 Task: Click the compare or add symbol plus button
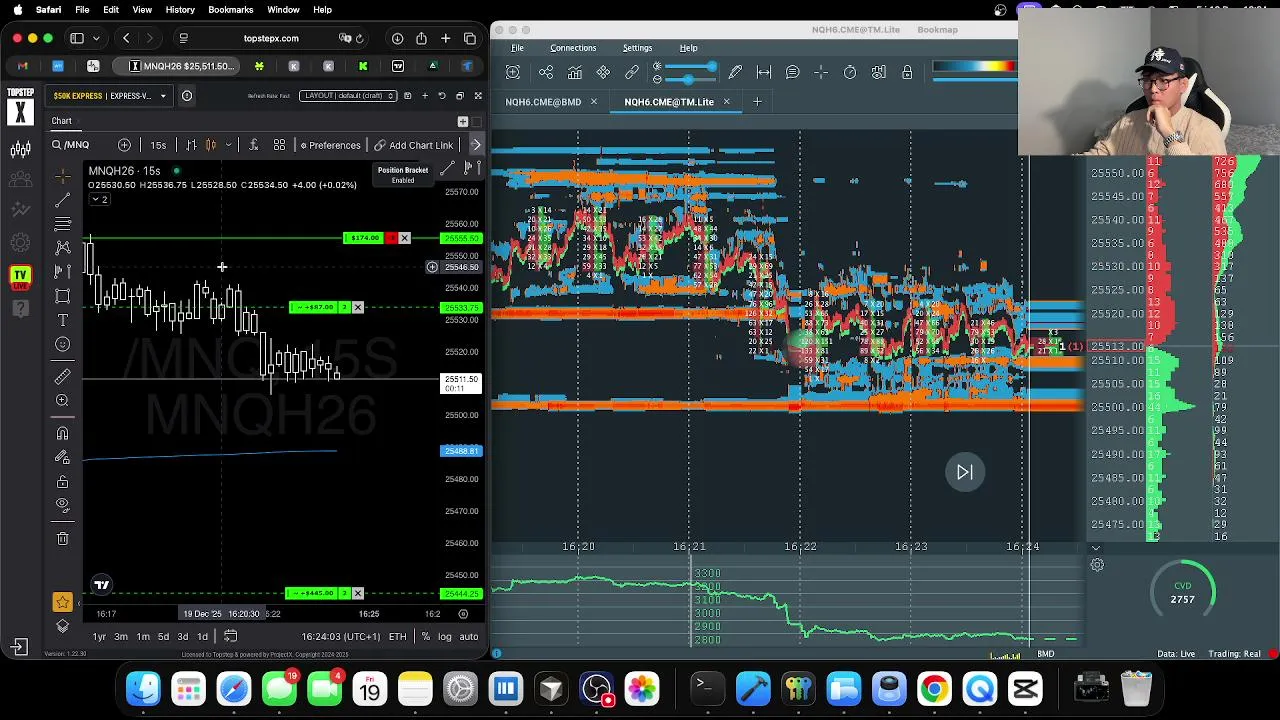[x=124, y=145]
